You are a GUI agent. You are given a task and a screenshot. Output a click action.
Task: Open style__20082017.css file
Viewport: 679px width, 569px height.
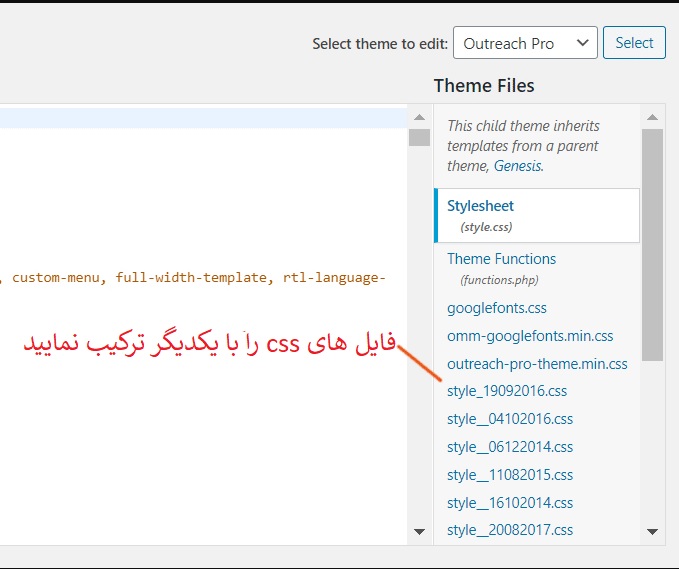[510, 530]
